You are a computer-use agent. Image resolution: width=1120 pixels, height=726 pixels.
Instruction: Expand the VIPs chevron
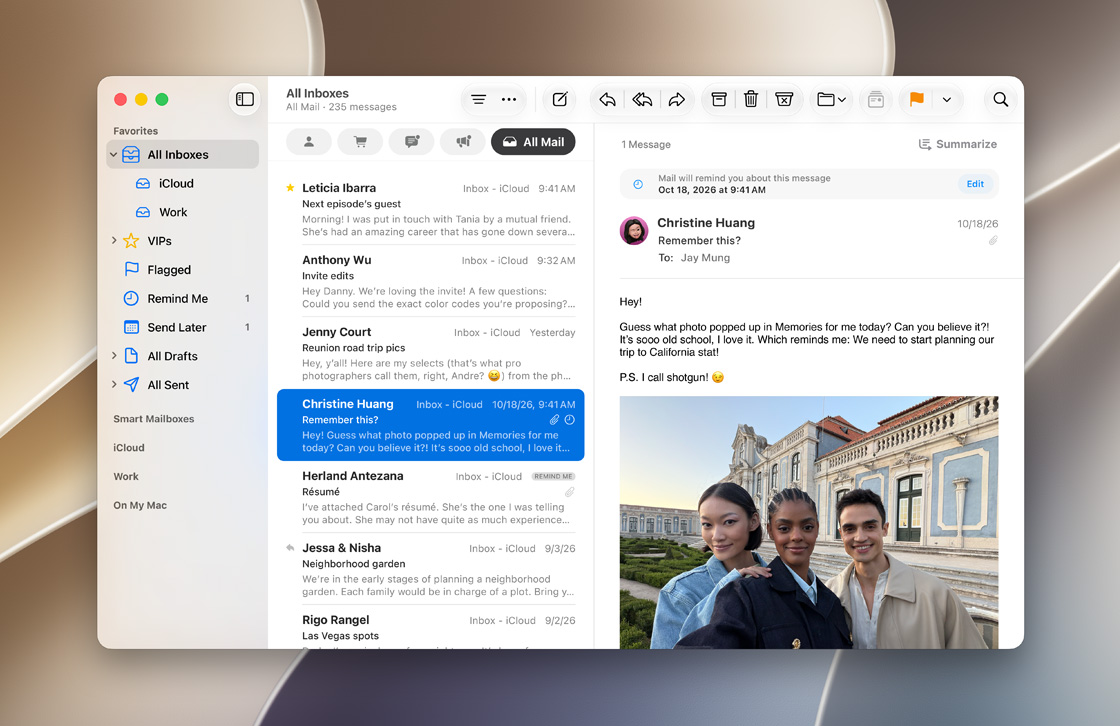tap(114, 241)
